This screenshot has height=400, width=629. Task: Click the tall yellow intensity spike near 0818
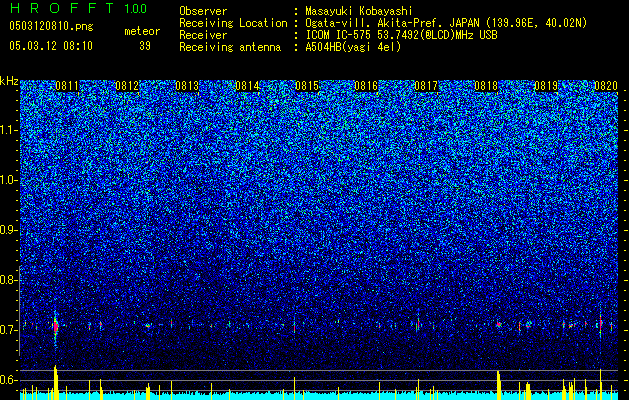499,385
